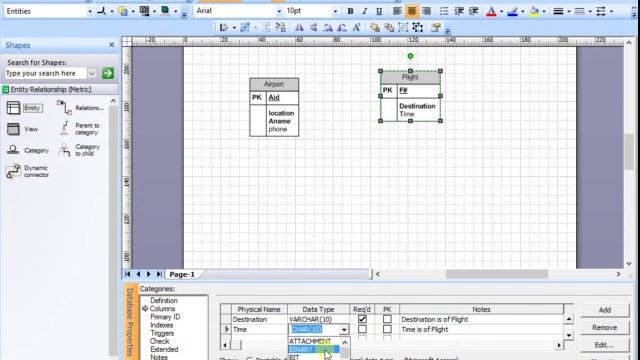Click the Edit... button

tap(604, 345)
